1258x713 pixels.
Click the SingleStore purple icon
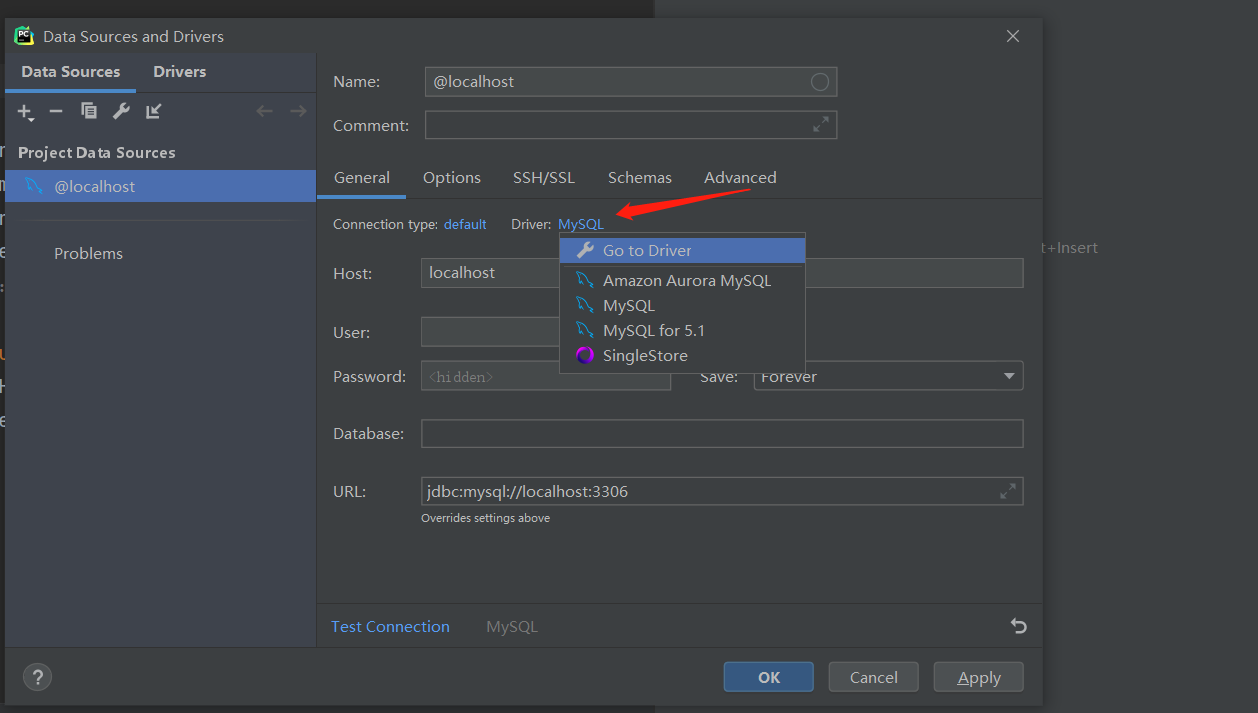point(585,356)
